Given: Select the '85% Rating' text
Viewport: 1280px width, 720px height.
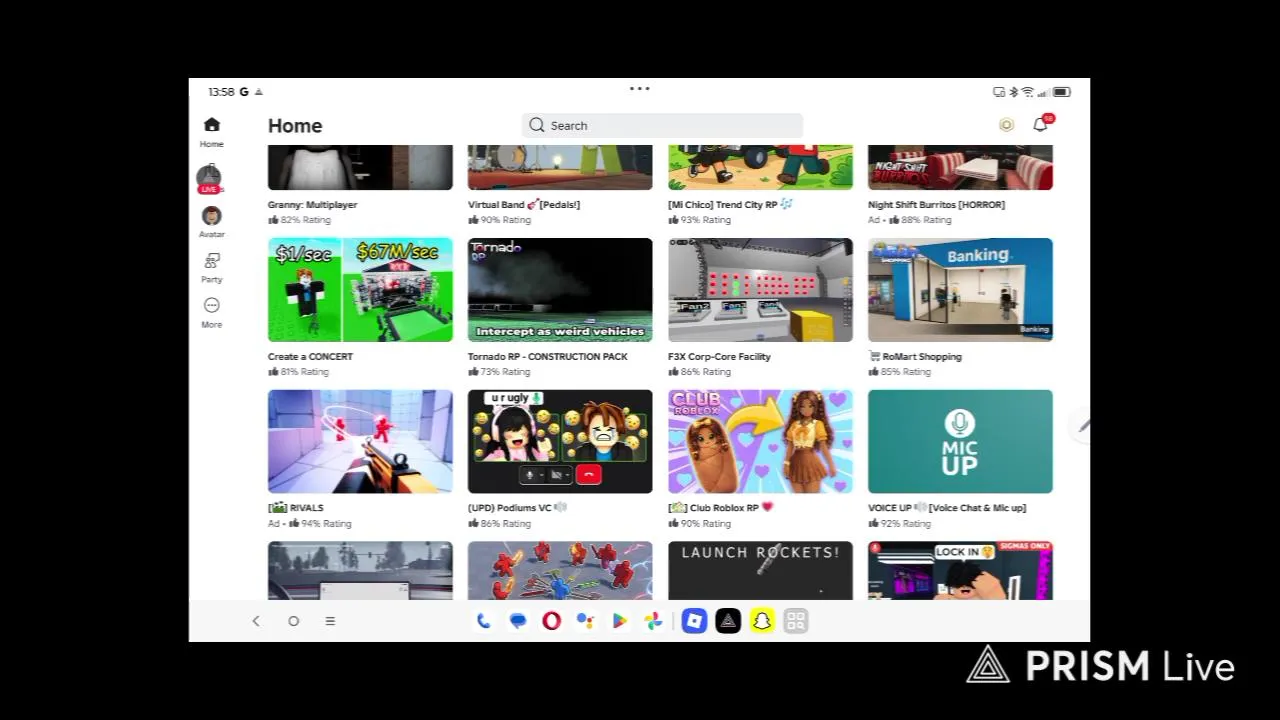Looking at the screenshot, I should (x=905, y=372).
